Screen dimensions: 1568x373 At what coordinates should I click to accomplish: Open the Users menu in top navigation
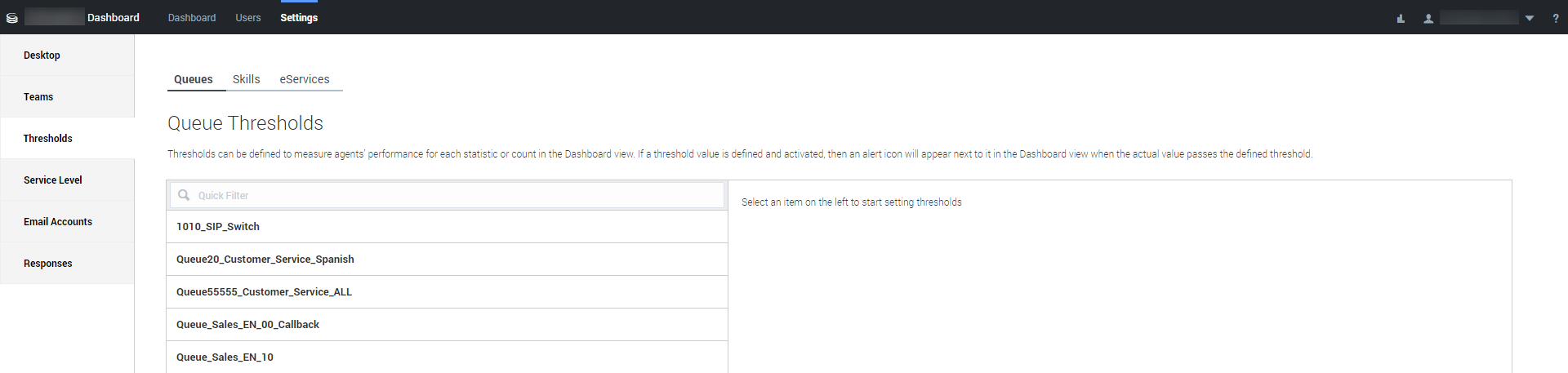[x=248, y=18]
